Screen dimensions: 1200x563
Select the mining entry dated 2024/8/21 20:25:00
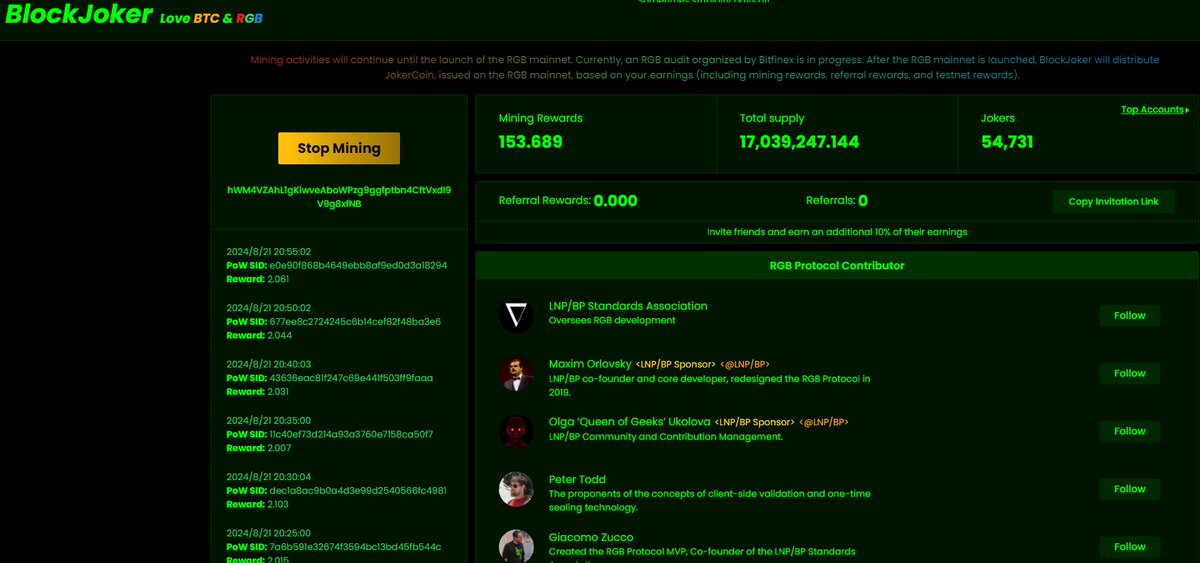269,533
